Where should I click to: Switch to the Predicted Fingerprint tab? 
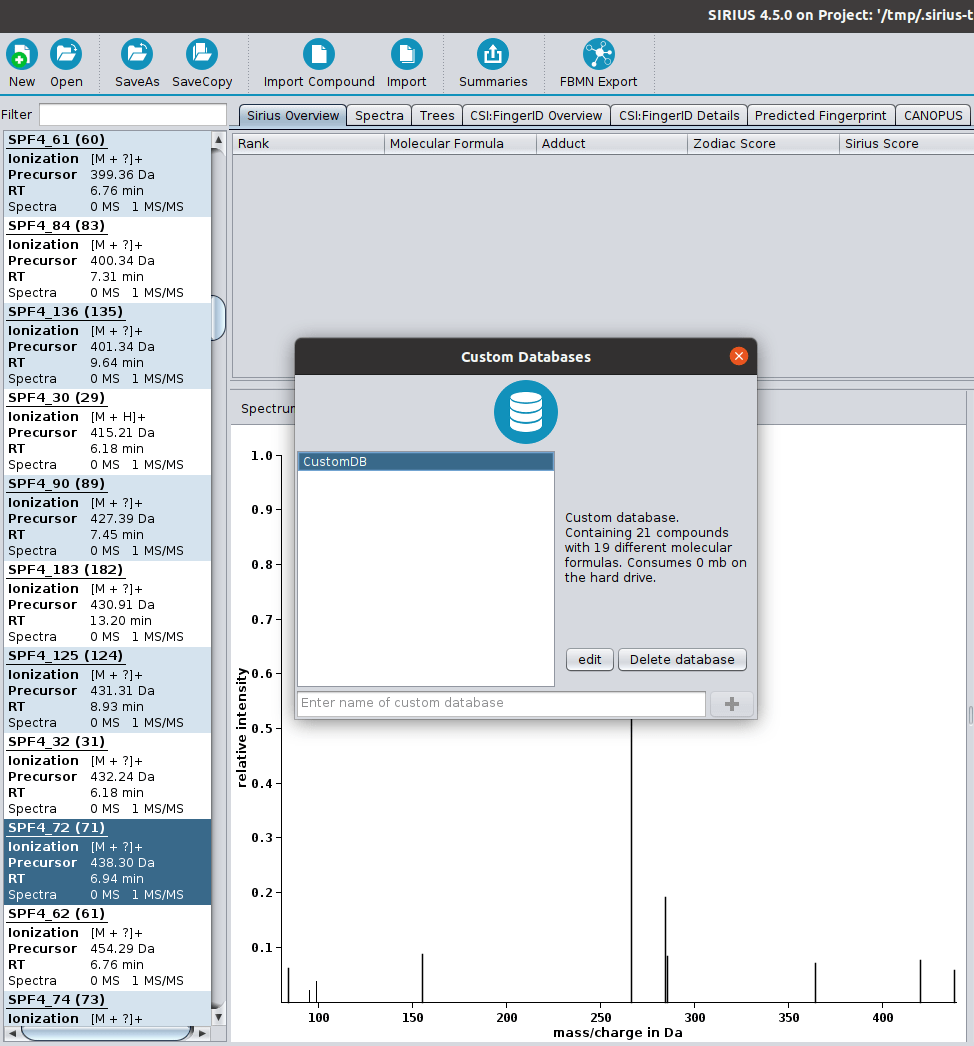point(821,115)
